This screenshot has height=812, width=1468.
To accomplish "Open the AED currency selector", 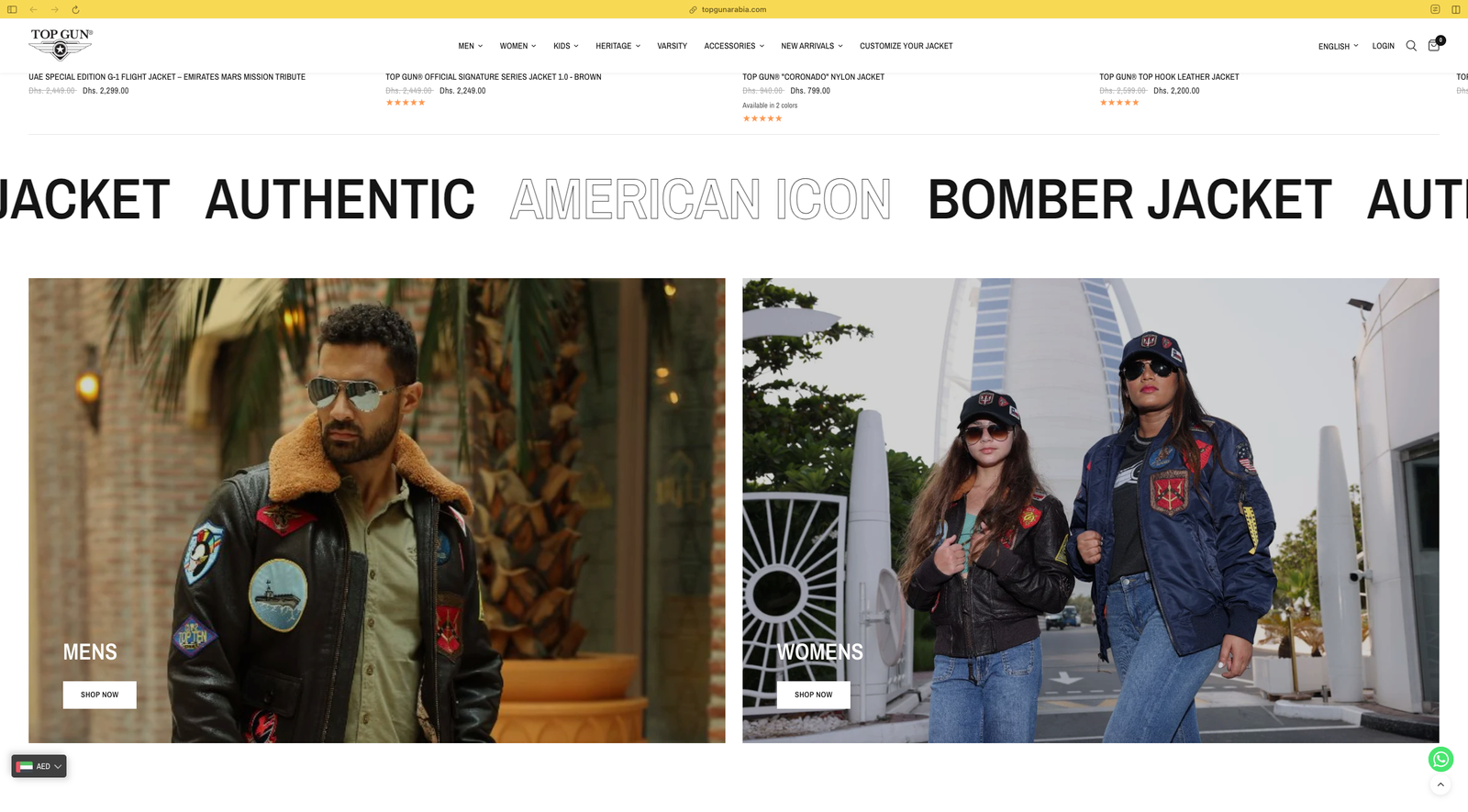I will pyautogui.click(x=39, y=766).
